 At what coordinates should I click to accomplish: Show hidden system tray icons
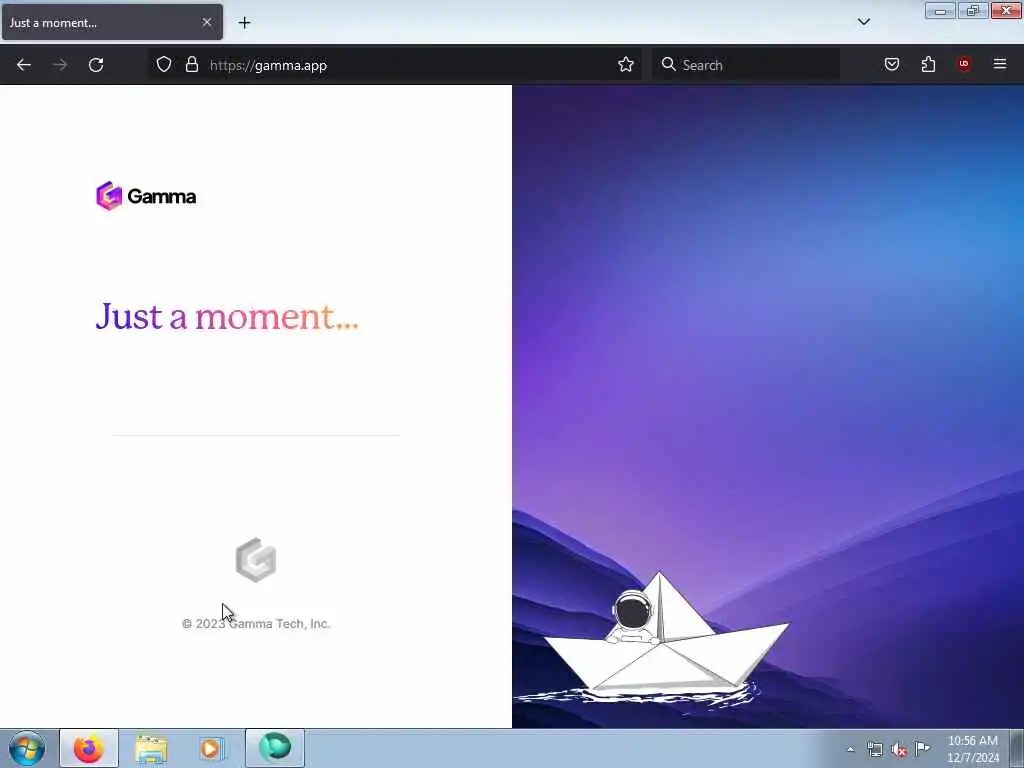[x=850, y=749]
